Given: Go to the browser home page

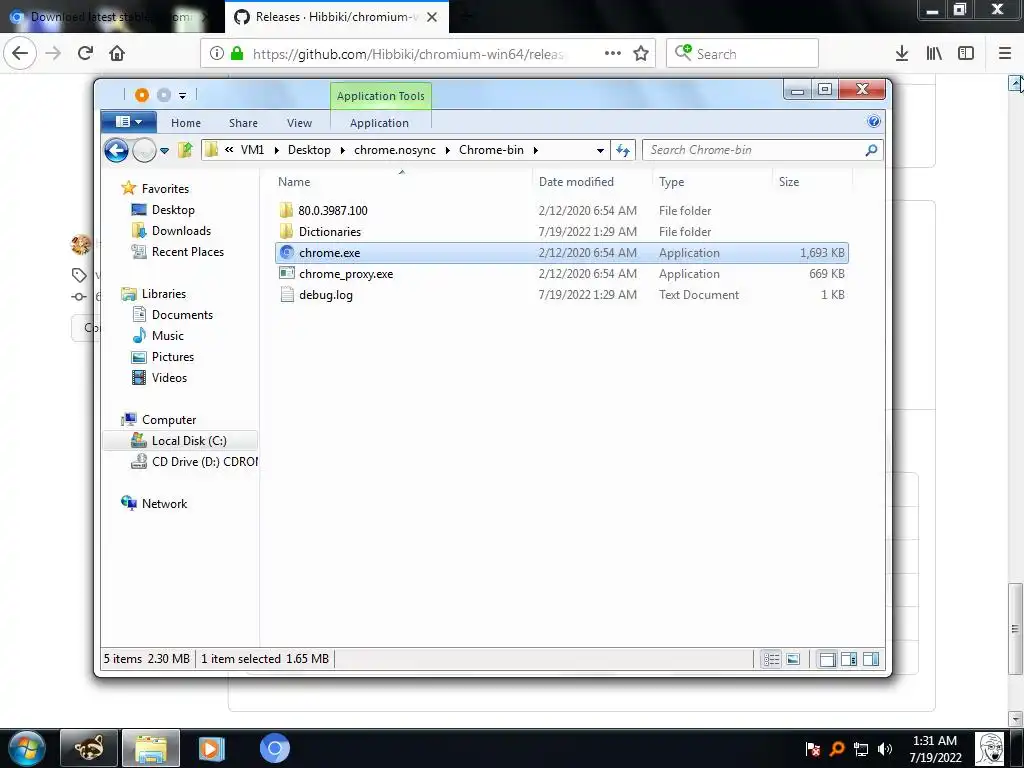Looking at the screenshot, I should [x=117, y=53].
